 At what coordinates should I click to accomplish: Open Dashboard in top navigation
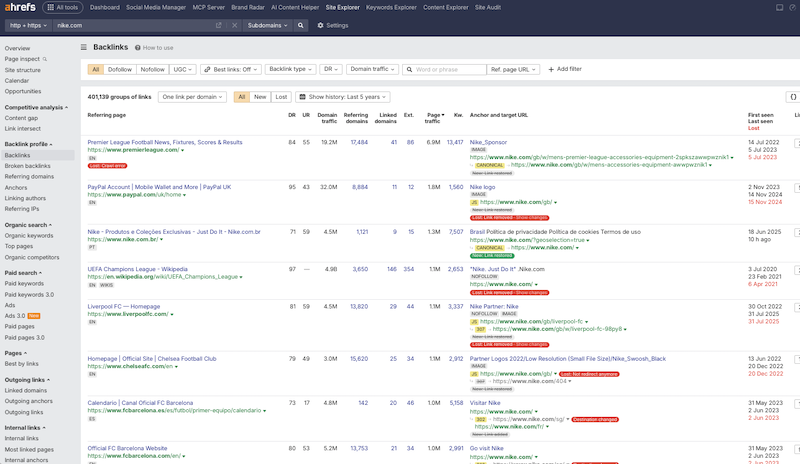[105, 7]
